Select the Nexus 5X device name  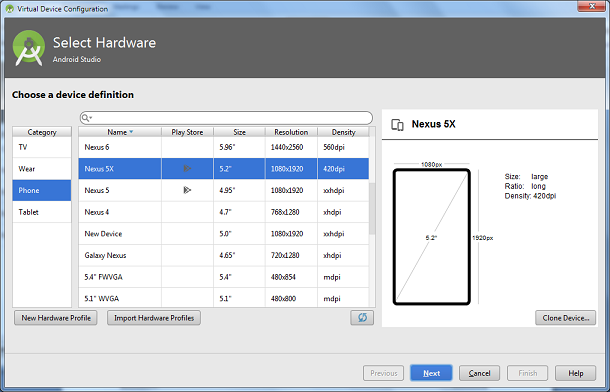99,169
